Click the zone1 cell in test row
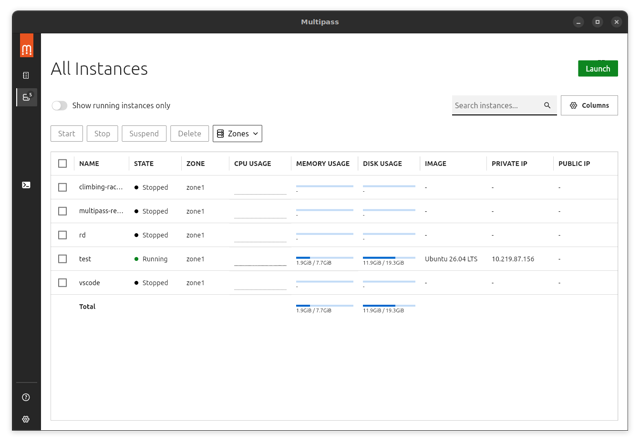This screenshot has width=640, height=444. tap(196, 259)
